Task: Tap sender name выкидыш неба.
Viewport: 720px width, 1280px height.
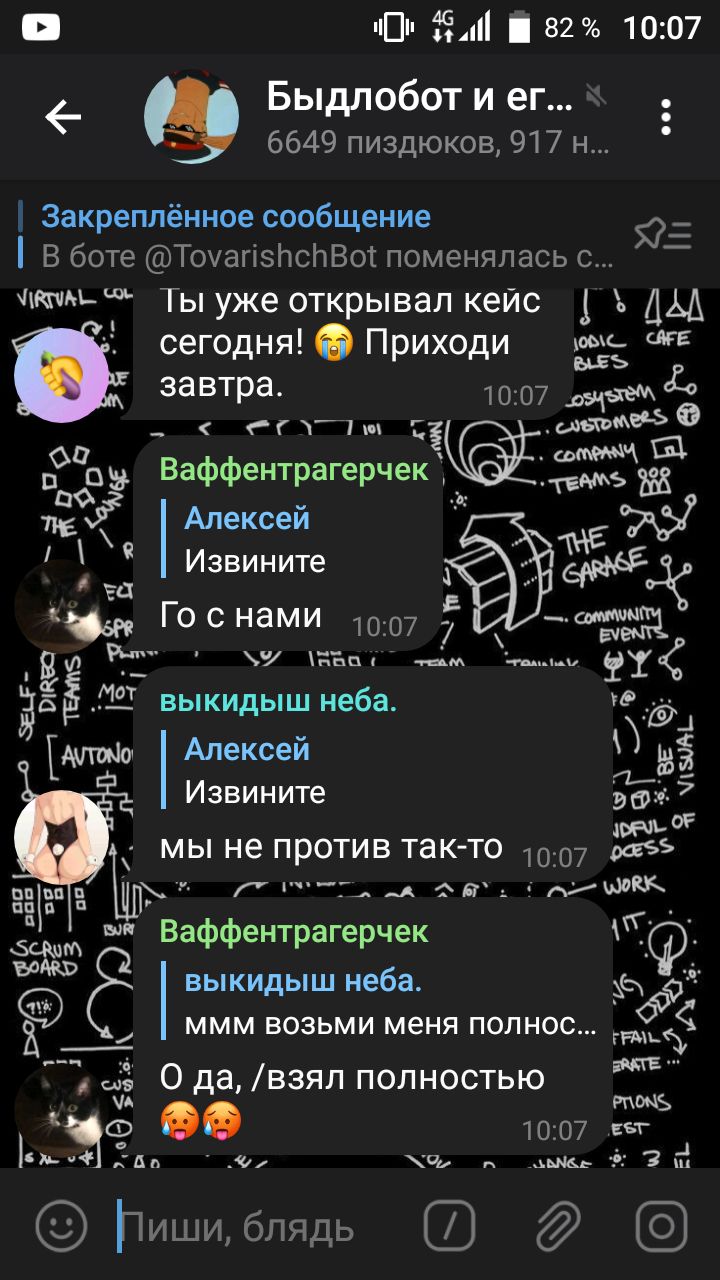Action: click(x=278, y=702)
